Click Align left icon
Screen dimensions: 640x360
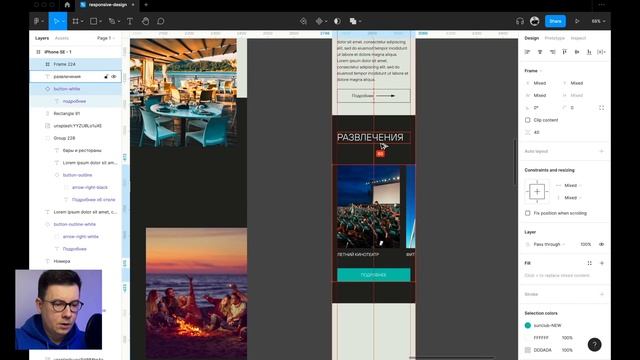coord(527,52)
